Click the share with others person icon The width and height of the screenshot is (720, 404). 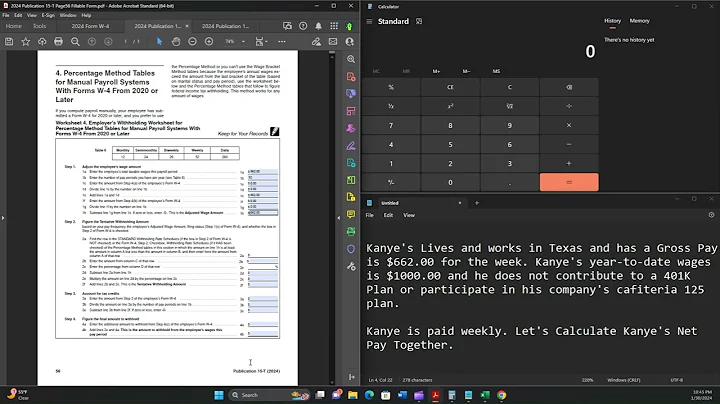click(x=349, y=42)
